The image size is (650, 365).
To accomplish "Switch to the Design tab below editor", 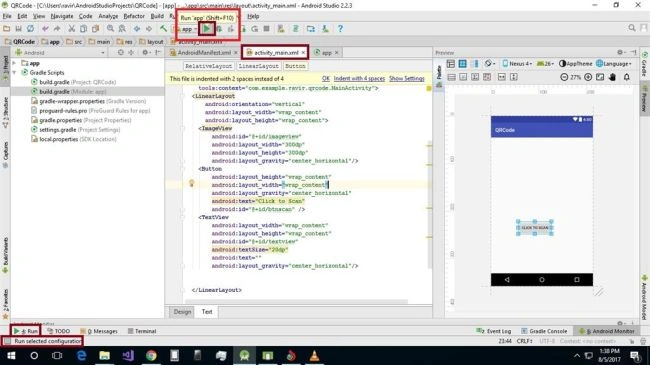I will tap(182, 311).
